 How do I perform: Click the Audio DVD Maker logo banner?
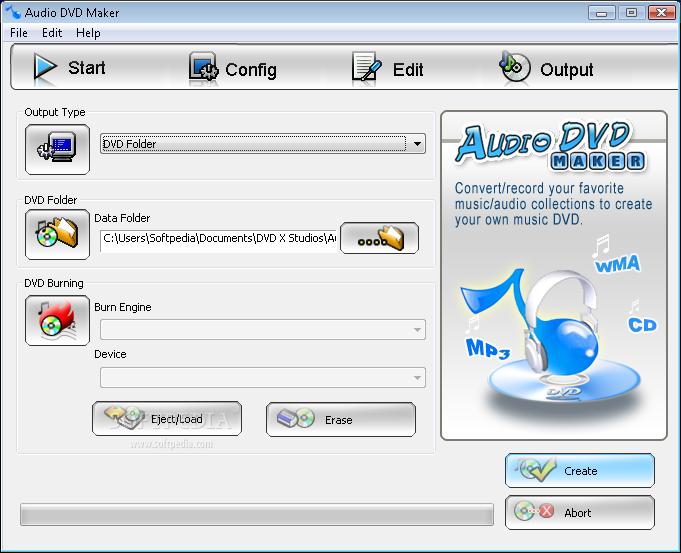(551, 147)
